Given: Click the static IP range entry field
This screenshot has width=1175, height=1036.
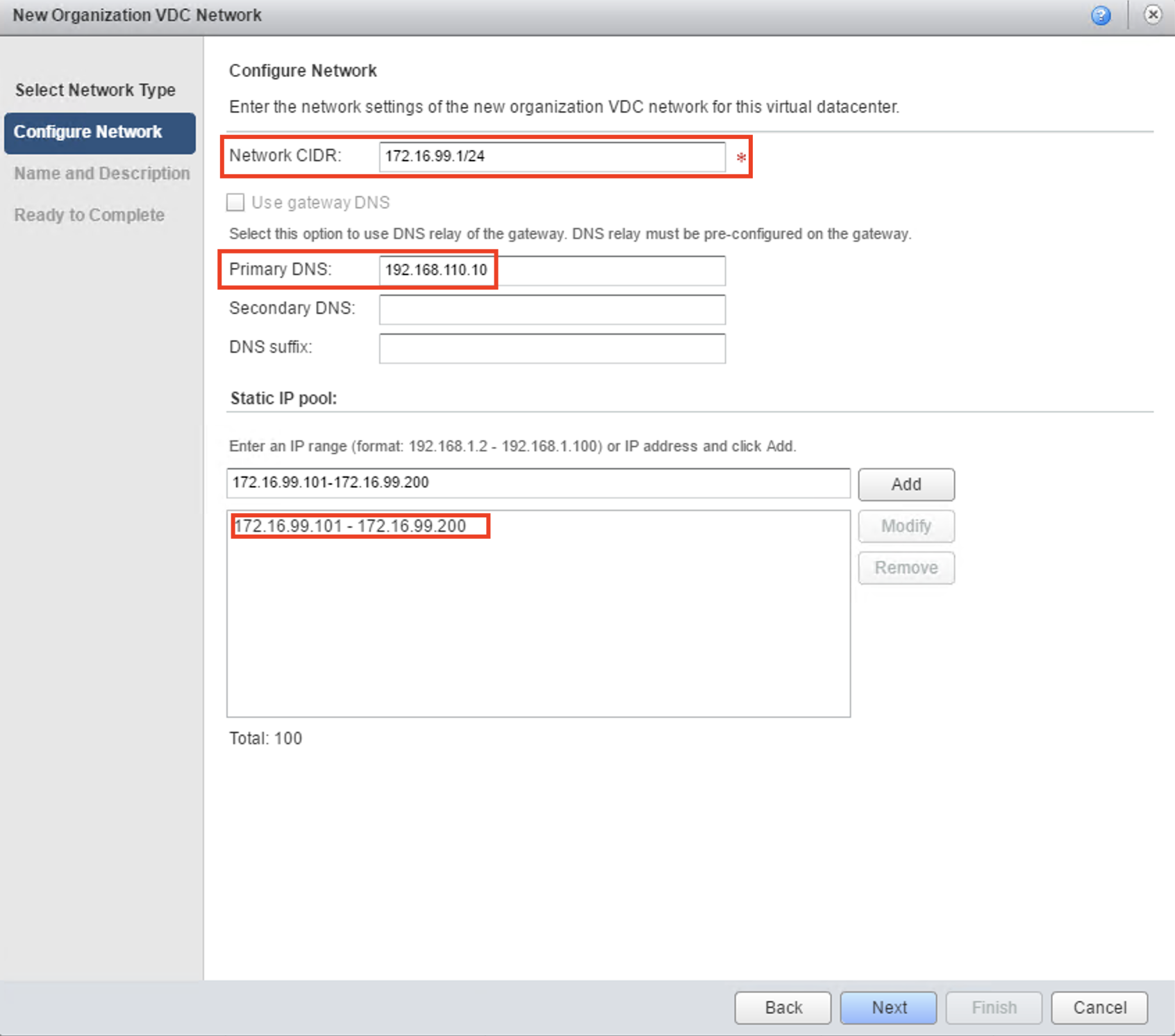Looking at the screenshot, I should click(x=537, y=483).
